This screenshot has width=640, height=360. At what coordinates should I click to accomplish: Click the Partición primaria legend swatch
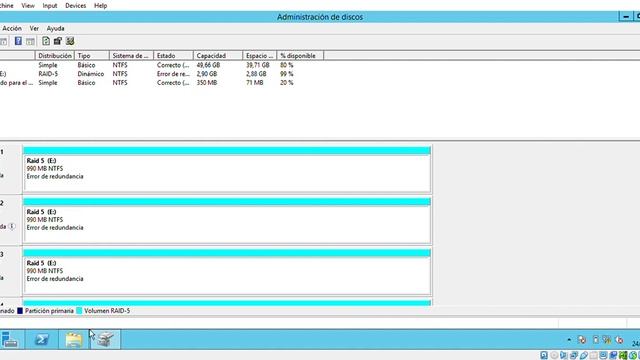(x=20, y=311)
